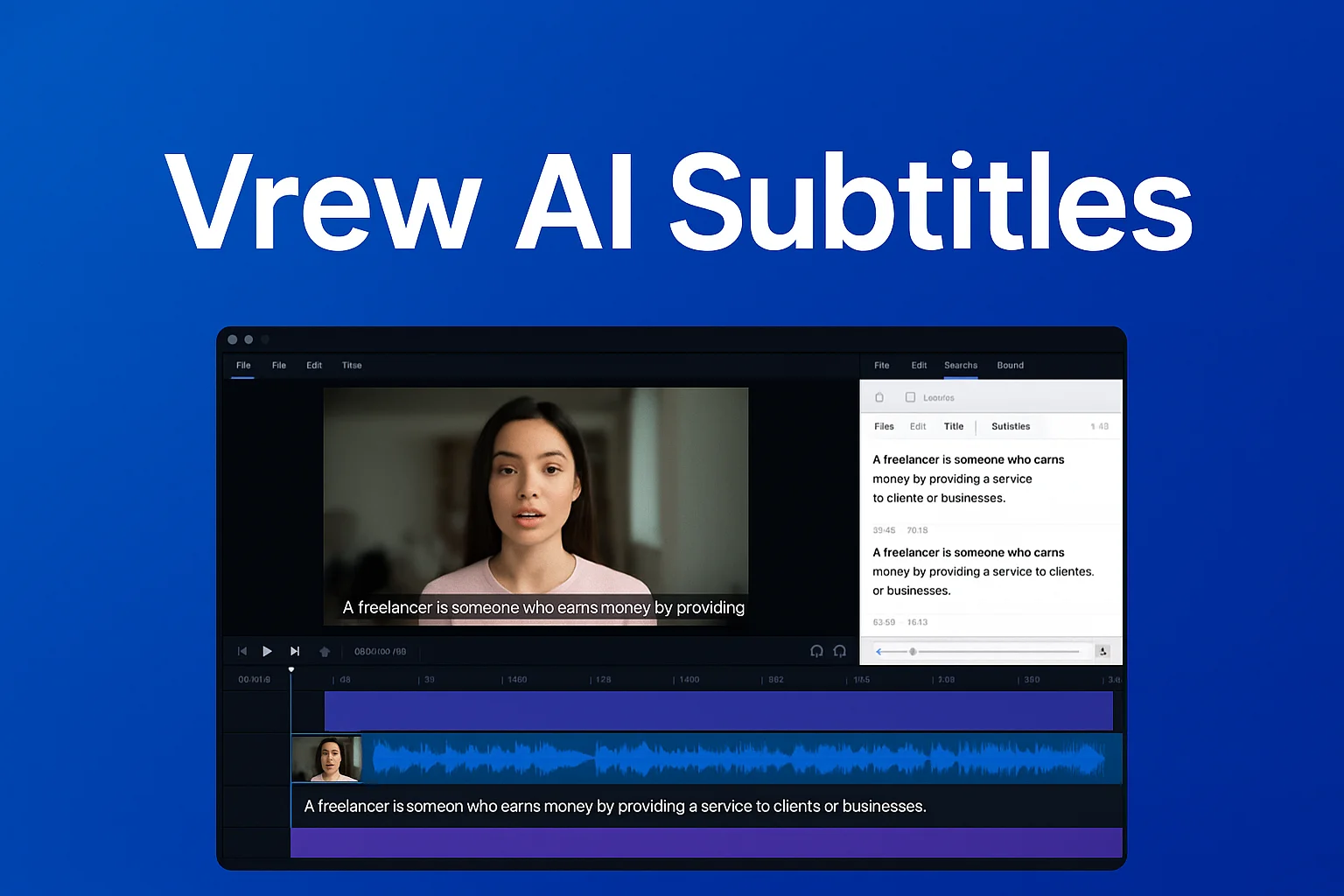Image resolution: width=1344 pixels, height=896 pixels.
Task: Click the clipboard icon left of Leotufes checkbox
Action: [879, 397]
